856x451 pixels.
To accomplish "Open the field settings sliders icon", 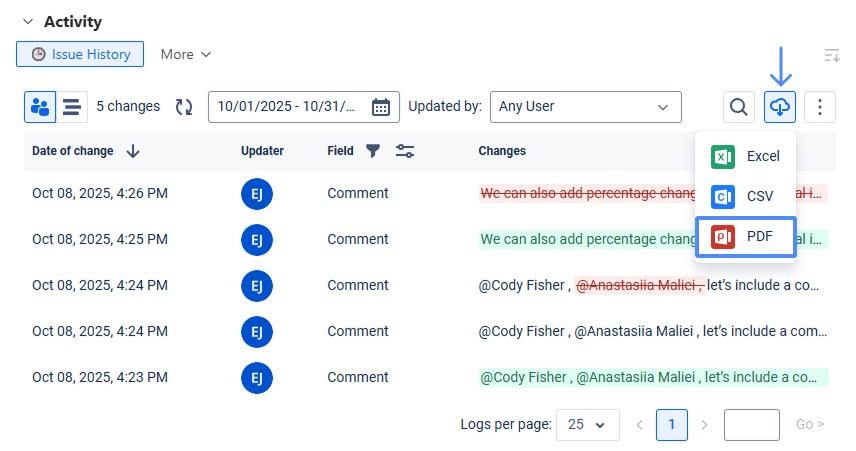I will click(x=405, y=151).
